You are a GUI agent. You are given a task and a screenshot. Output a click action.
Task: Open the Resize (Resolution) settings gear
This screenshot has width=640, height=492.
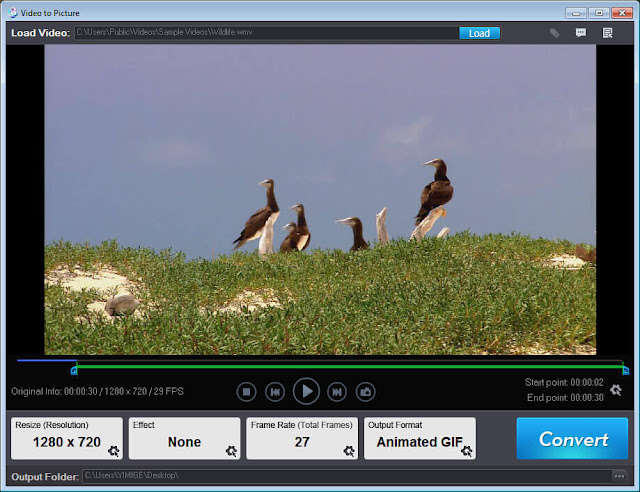[x=113, y=451]
